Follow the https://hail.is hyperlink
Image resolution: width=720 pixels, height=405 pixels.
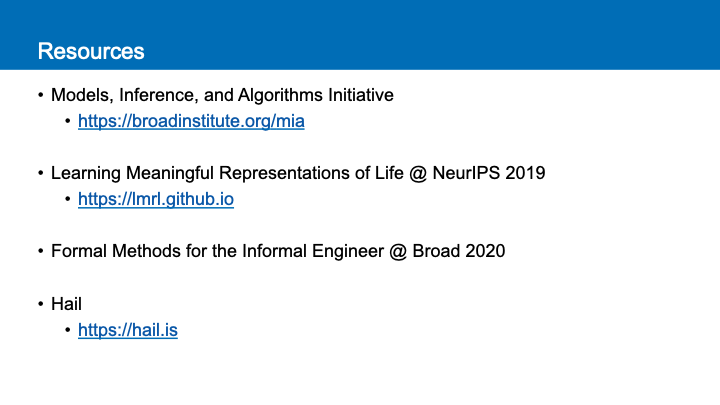[x=128, y=330]
